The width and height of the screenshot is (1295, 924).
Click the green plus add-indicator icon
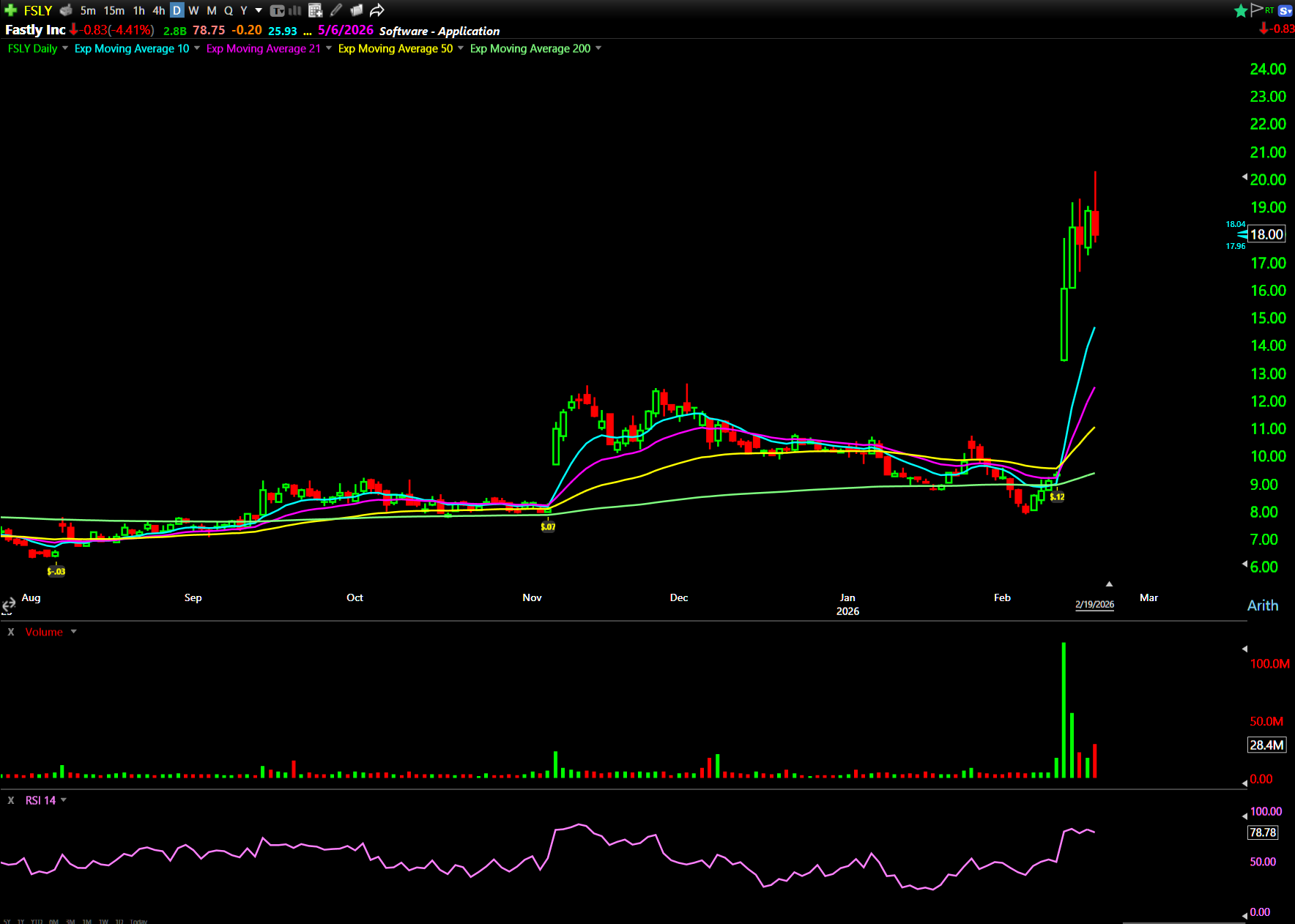pos(10,10)
